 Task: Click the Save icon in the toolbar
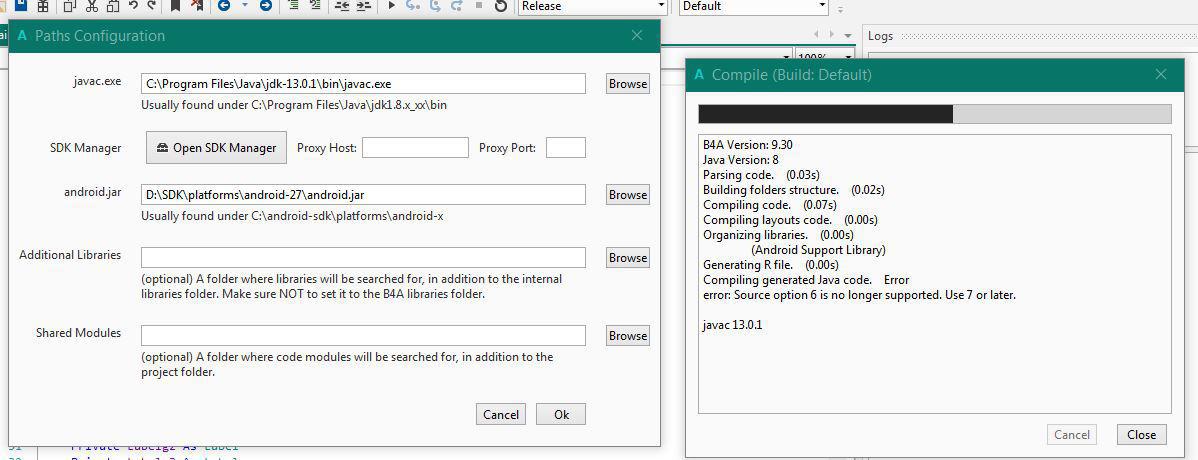coord(20,5)
